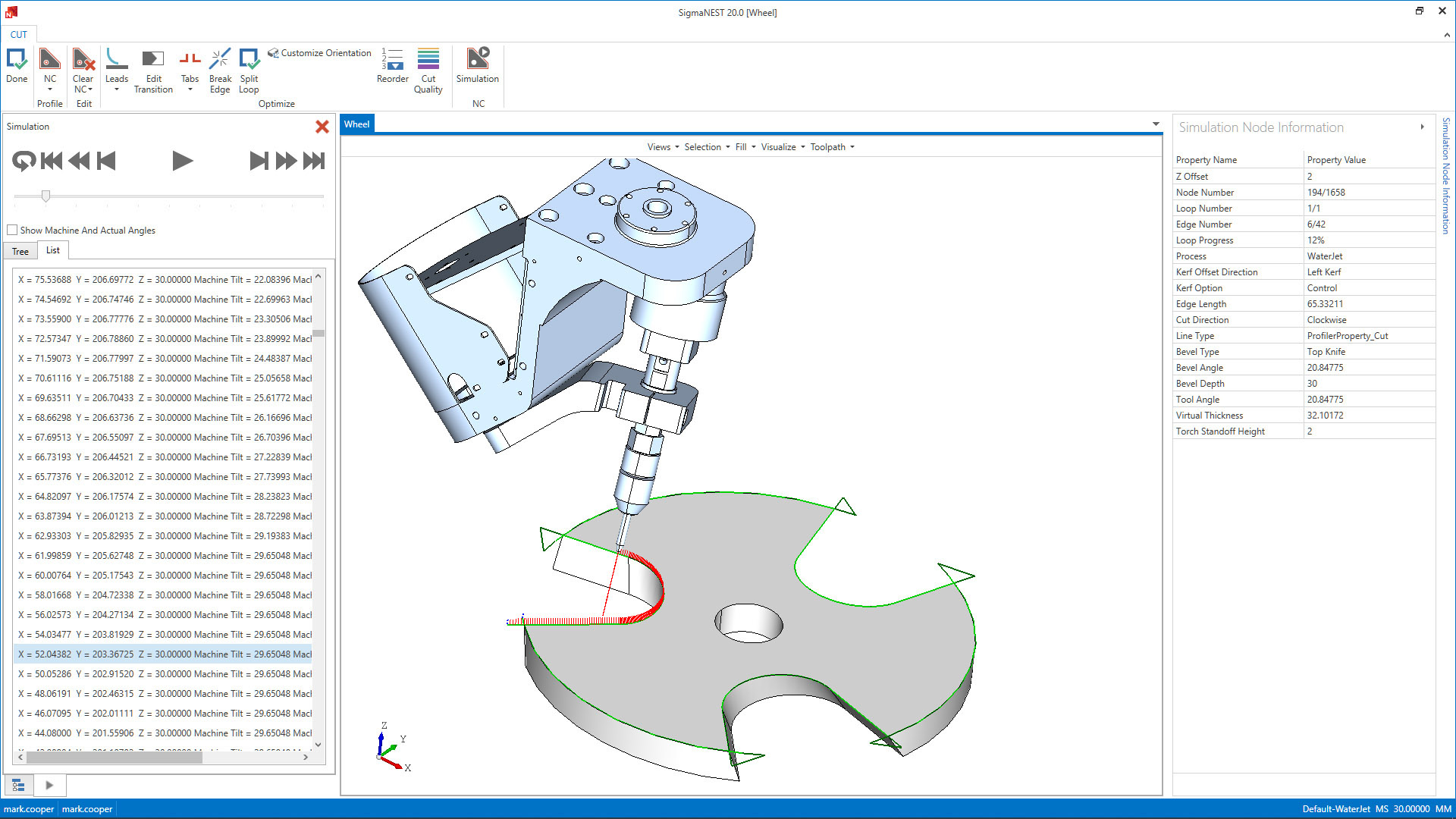Click Customize Orientation button
The image size is (1456, 819).
tap(319, 53)
